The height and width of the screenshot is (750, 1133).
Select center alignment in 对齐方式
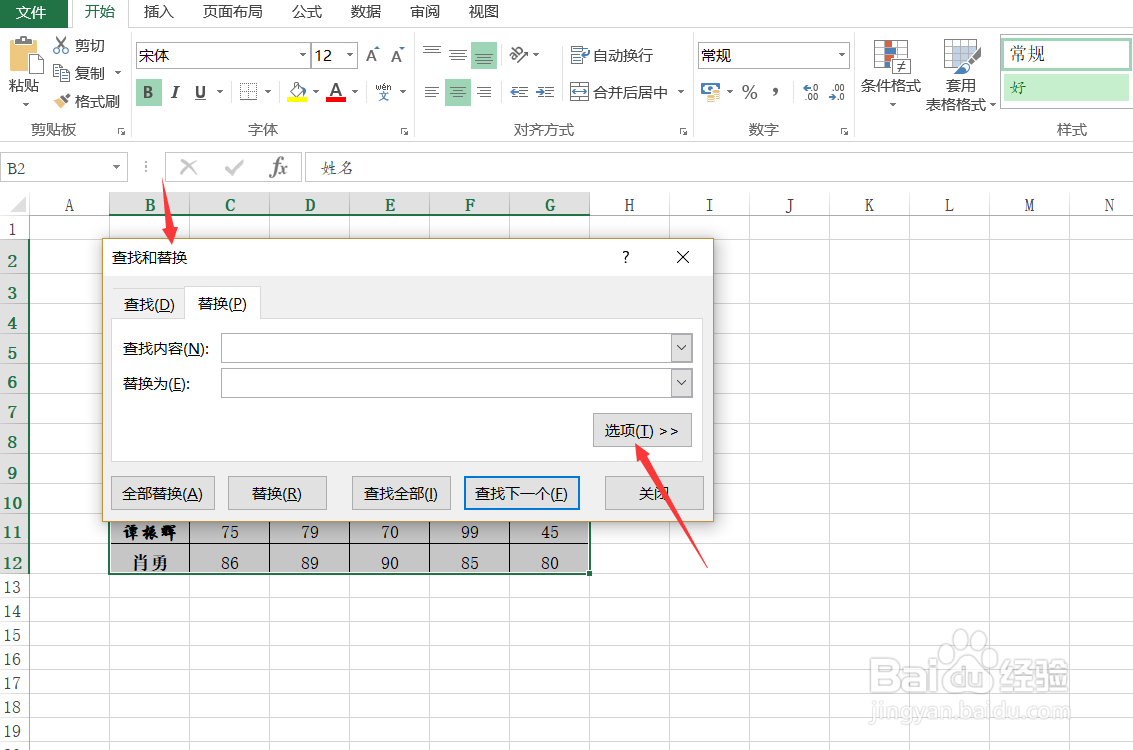pyautogui.click(x=457, y=92)
